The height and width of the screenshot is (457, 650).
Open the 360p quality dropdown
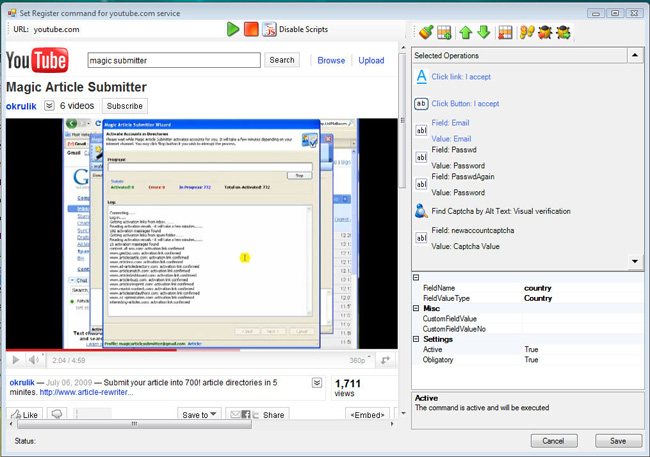point(360,360)
